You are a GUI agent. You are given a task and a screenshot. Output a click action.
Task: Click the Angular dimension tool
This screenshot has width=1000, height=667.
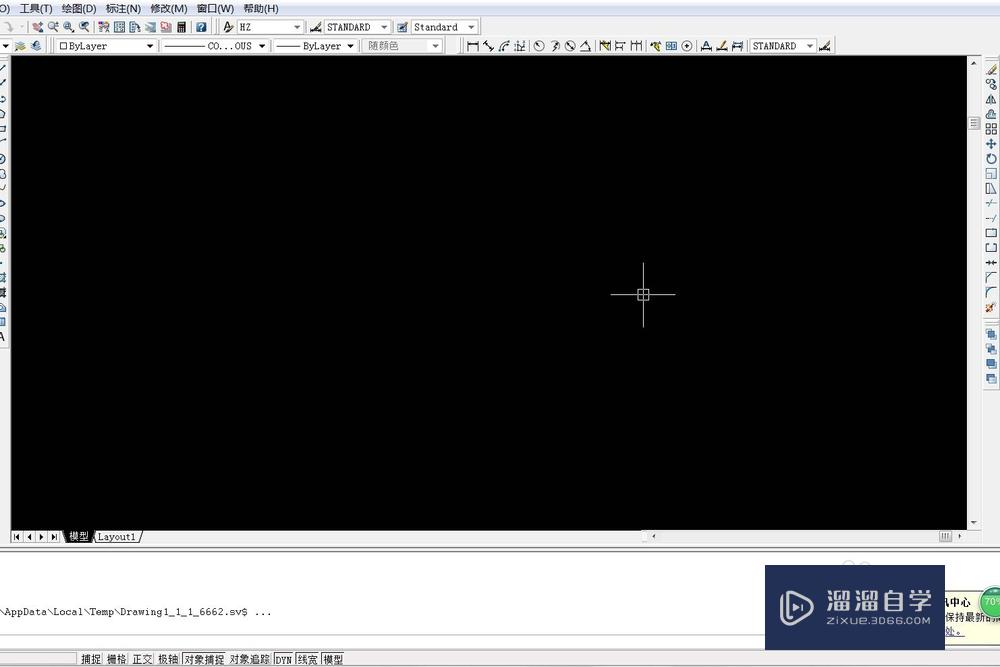tap(585, 46)
